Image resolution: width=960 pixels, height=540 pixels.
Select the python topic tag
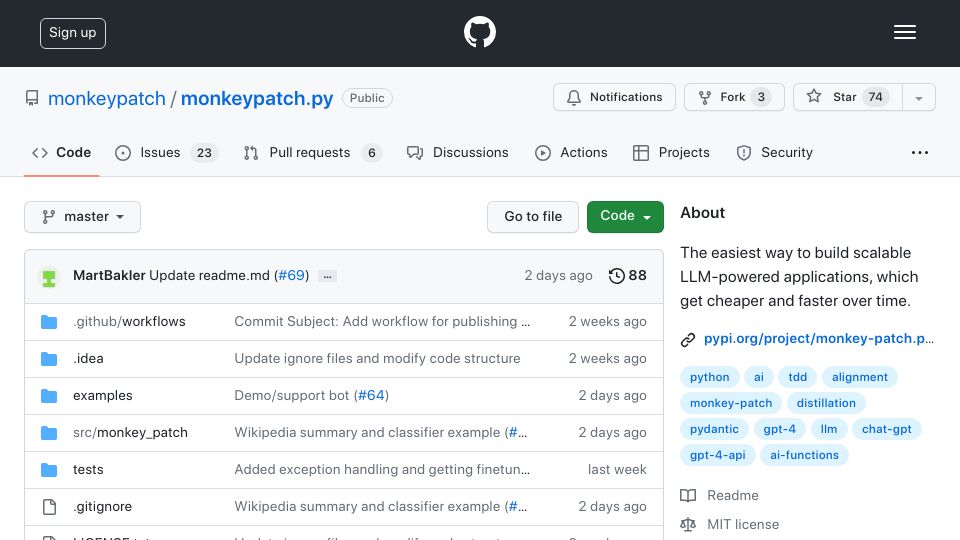710,377
